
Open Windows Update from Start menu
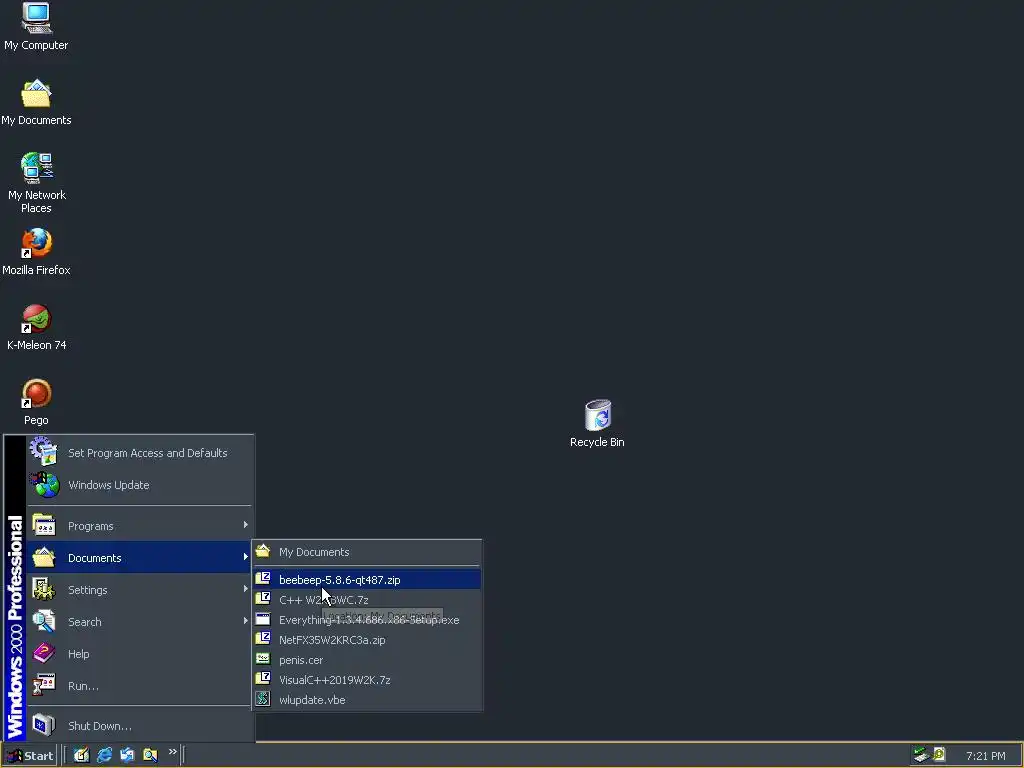[x=139, y=485]
